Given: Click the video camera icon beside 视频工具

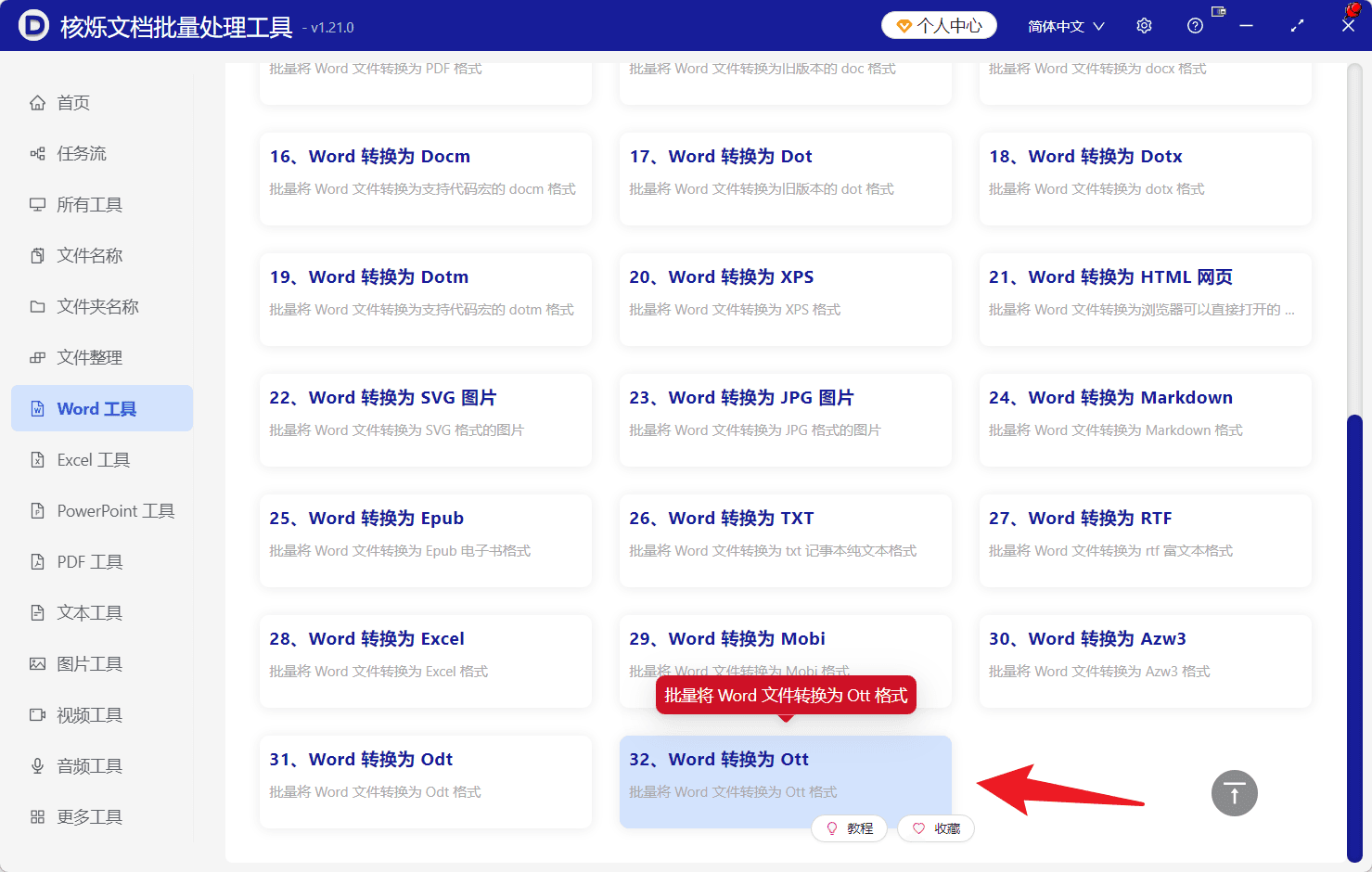Looking at the screenshot, I should click(37, 715).
